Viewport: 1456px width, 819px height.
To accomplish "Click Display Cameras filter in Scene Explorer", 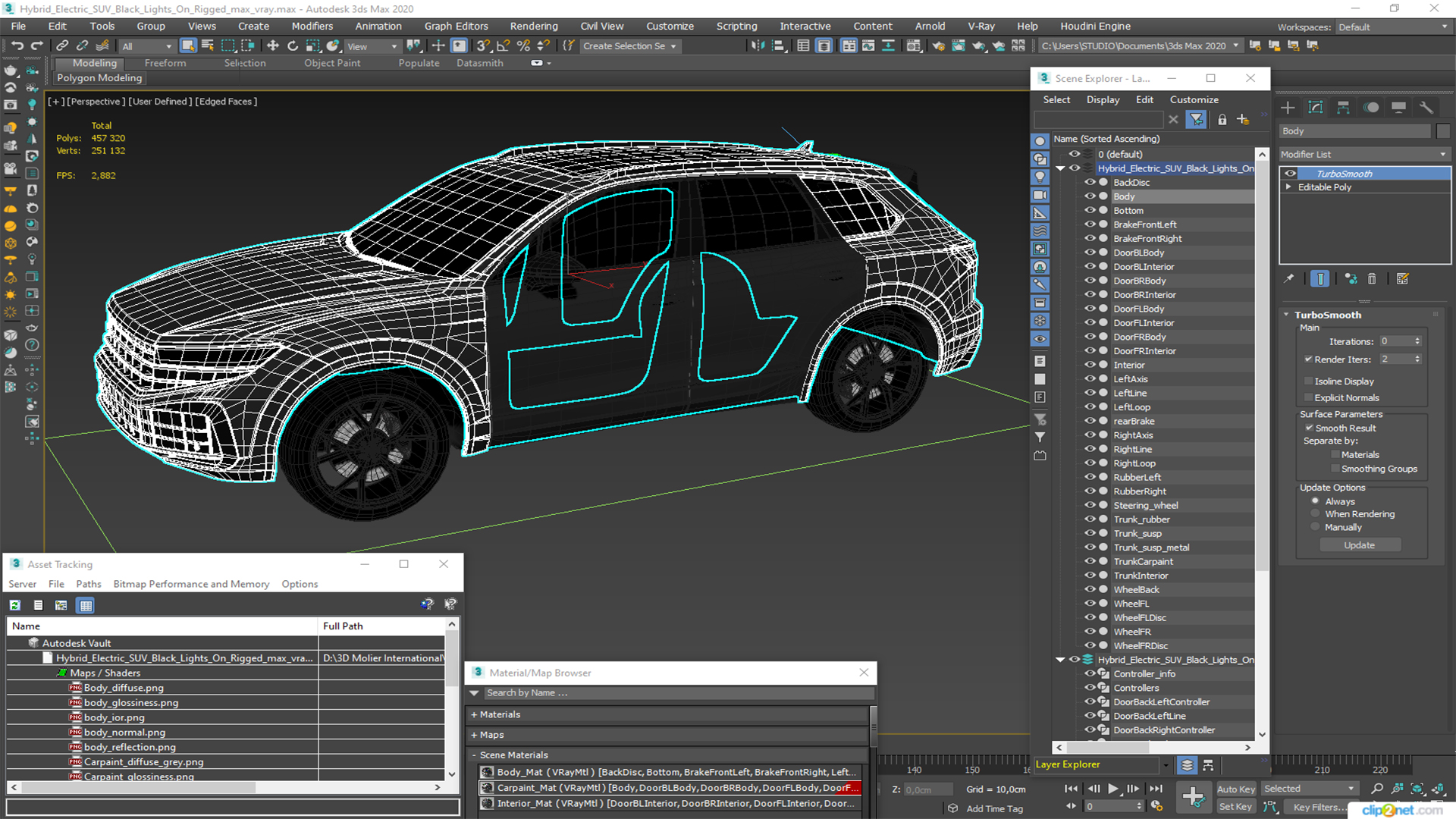I will click(1040, 195).
